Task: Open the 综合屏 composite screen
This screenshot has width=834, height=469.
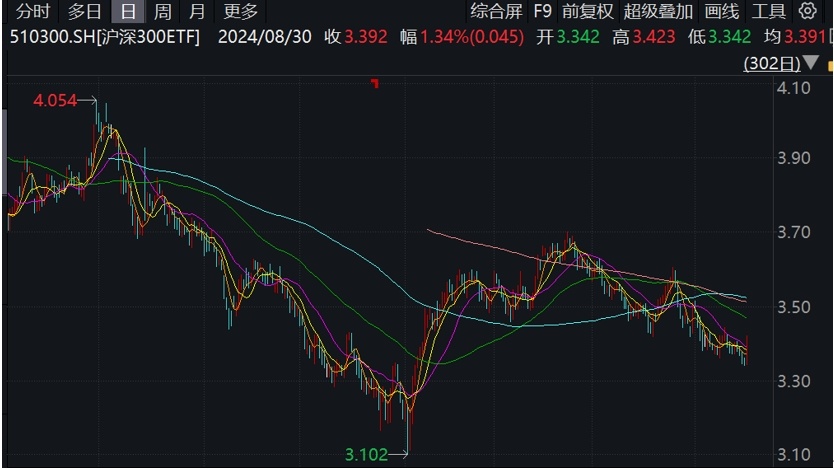Action: (x=496, y=12)
